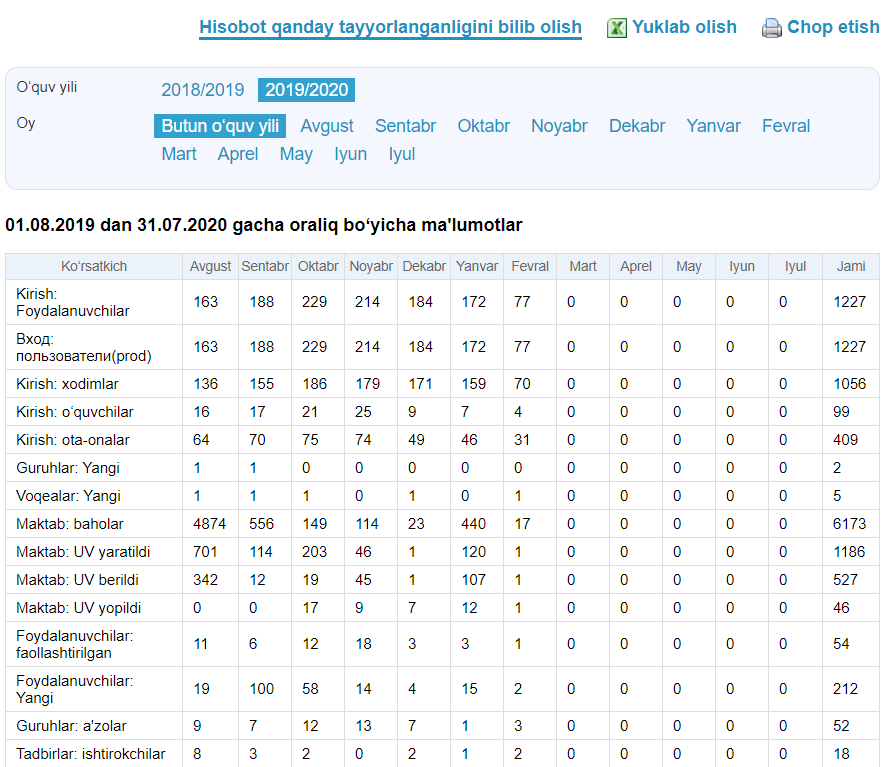Click the Jami column header
The width and height of the screenshot is (882, 767).
tap(851, 266)
